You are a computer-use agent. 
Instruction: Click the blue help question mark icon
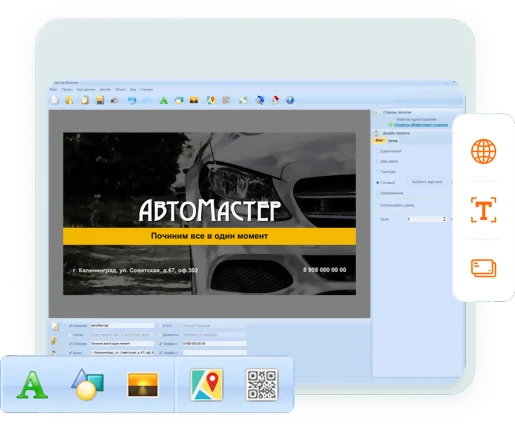(290, 100)
